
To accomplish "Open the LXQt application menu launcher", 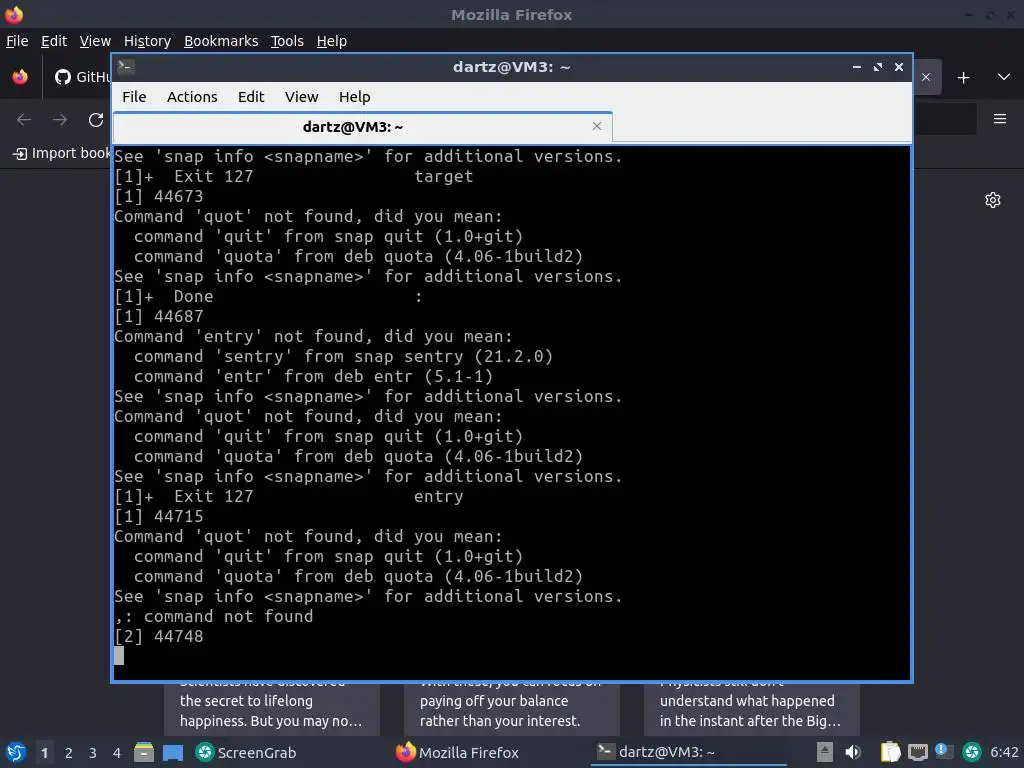I will coord(15,752).
